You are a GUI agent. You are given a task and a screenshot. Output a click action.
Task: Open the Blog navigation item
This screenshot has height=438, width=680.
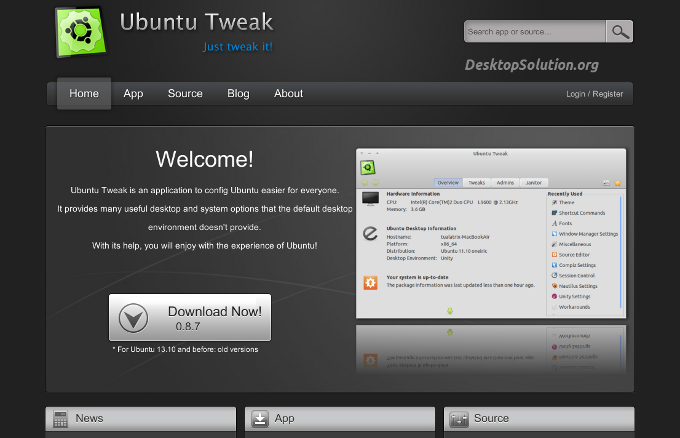coord(238,94)
